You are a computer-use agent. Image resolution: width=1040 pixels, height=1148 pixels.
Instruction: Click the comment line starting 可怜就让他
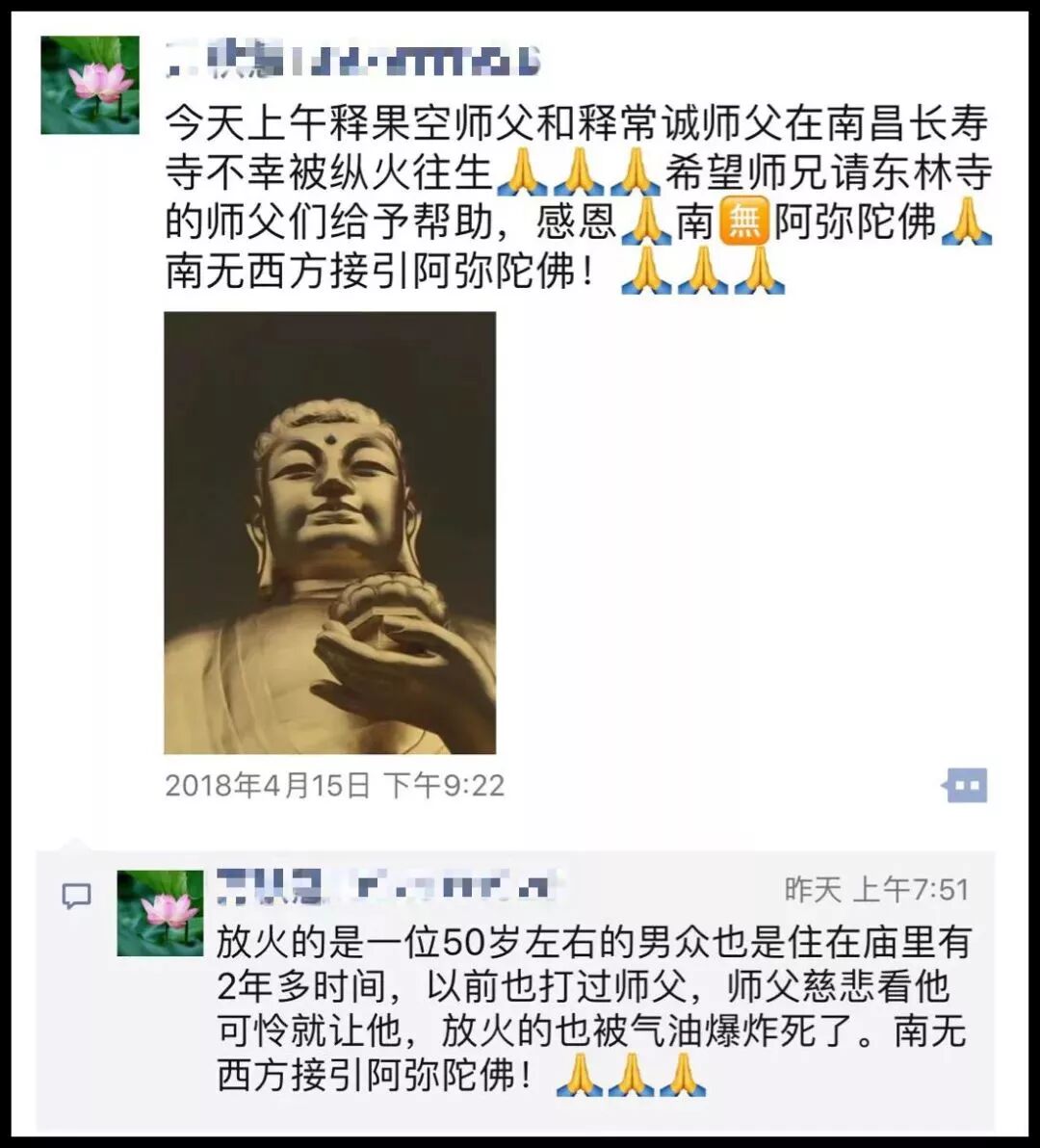point(592,1031)
